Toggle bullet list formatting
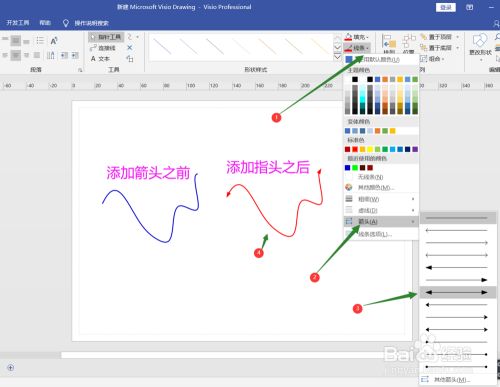Viewport: 500px width, 387px height. 40,41
